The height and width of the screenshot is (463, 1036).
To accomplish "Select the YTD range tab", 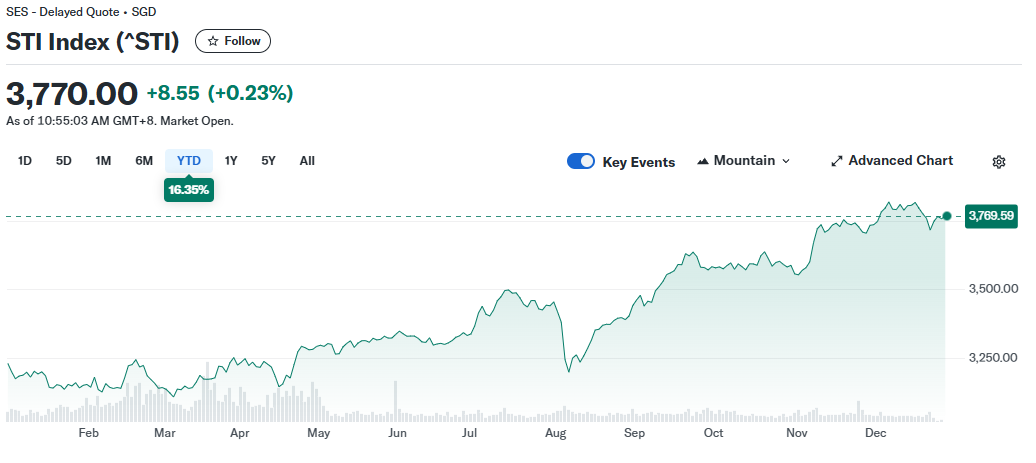I will [x=189, y=161].
